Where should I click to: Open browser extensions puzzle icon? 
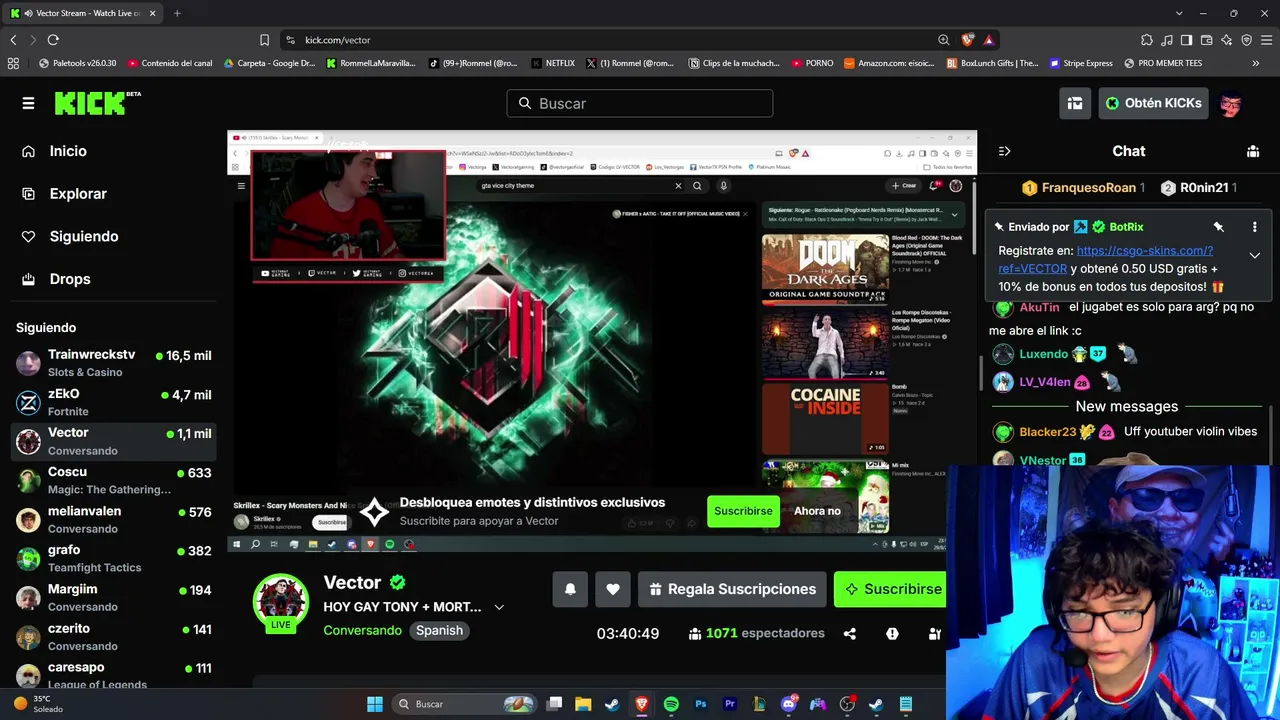tap(1147, 40)
